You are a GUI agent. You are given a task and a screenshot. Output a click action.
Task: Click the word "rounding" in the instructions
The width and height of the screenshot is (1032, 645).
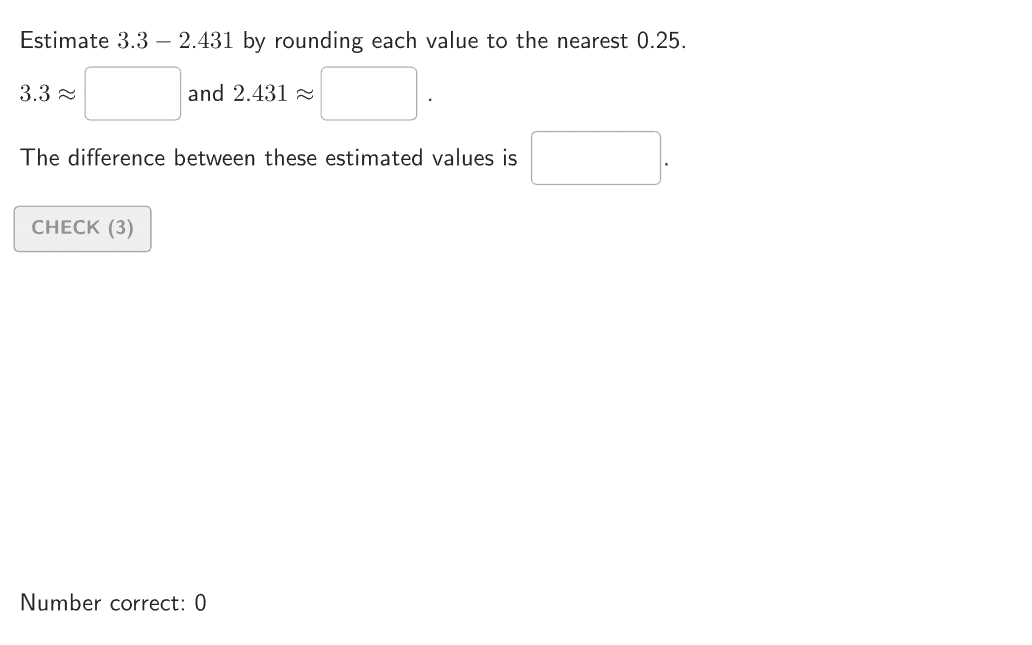(x=318, y=41)
